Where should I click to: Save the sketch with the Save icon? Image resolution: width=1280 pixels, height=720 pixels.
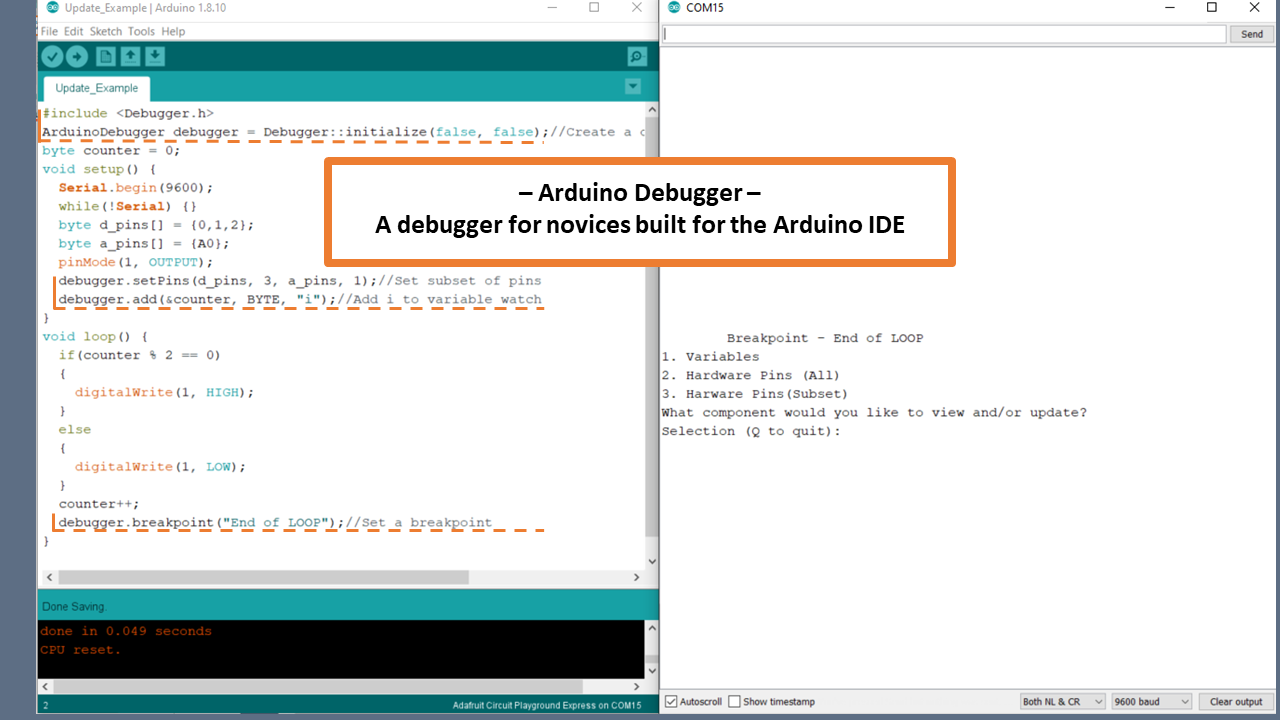(154, 57)
